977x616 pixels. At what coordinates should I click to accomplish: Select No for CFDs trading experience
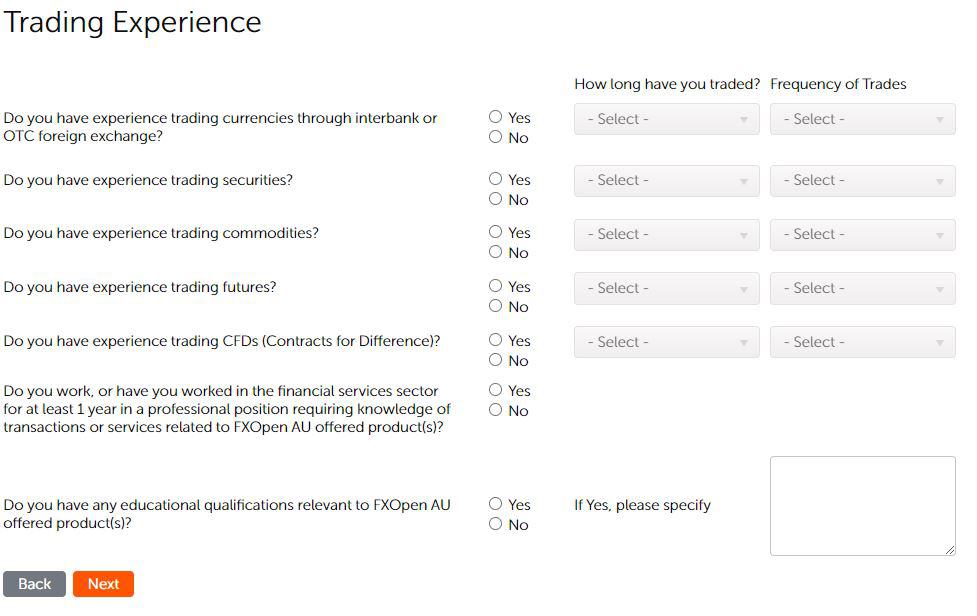pos(496,360)
